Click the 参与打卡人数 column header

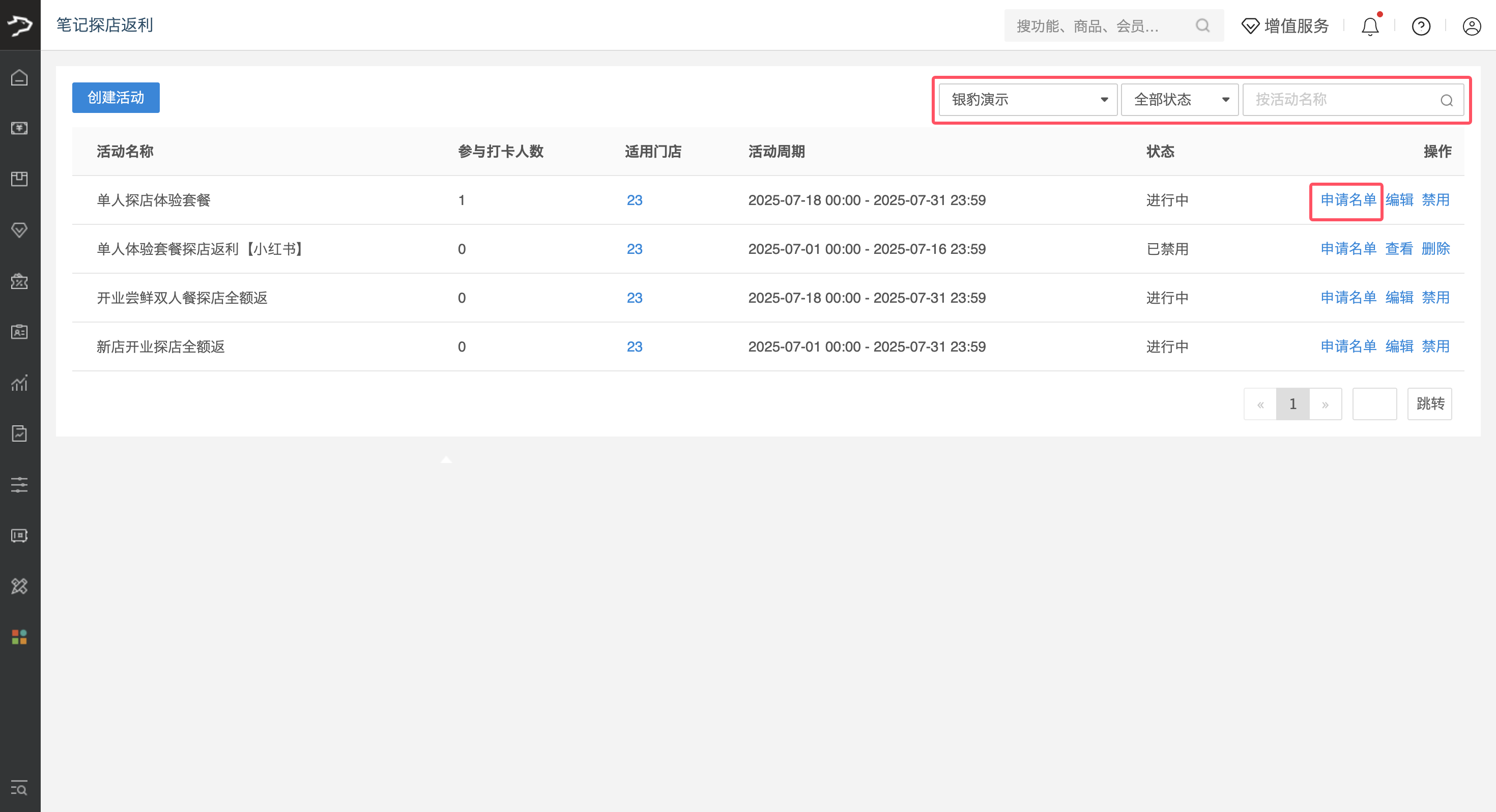tap(501, 152)
